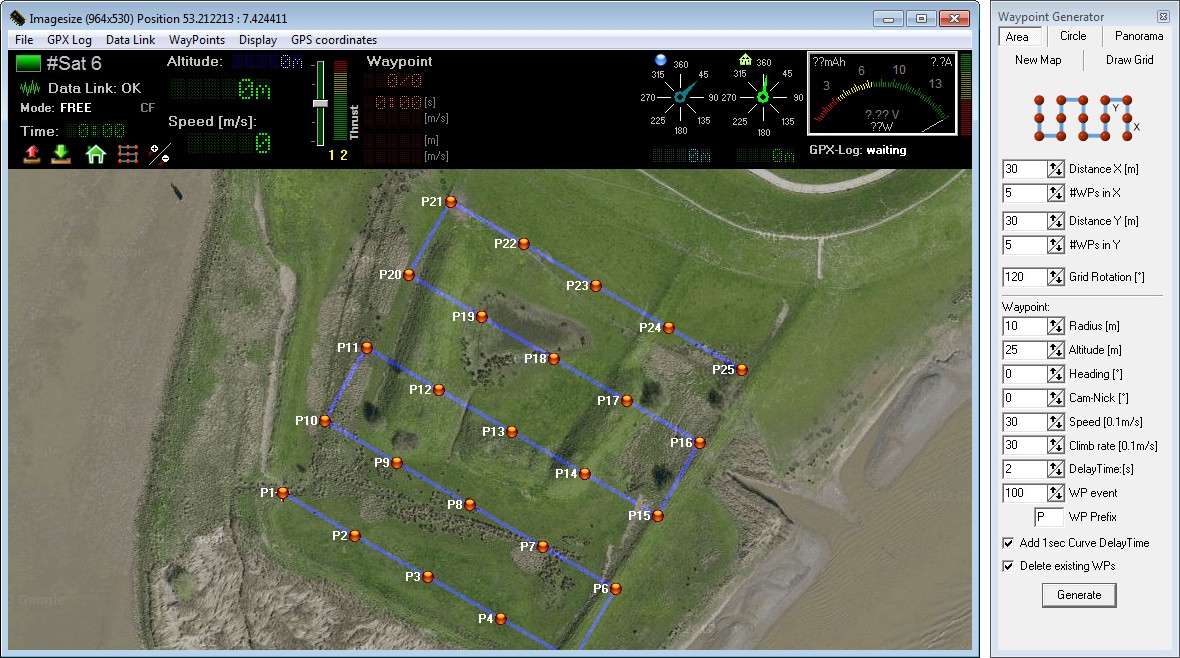Image resolution: width=1180 pixels, height=658 pixels.
Task: Open the GPX Log menu
Action: [69, 40]
